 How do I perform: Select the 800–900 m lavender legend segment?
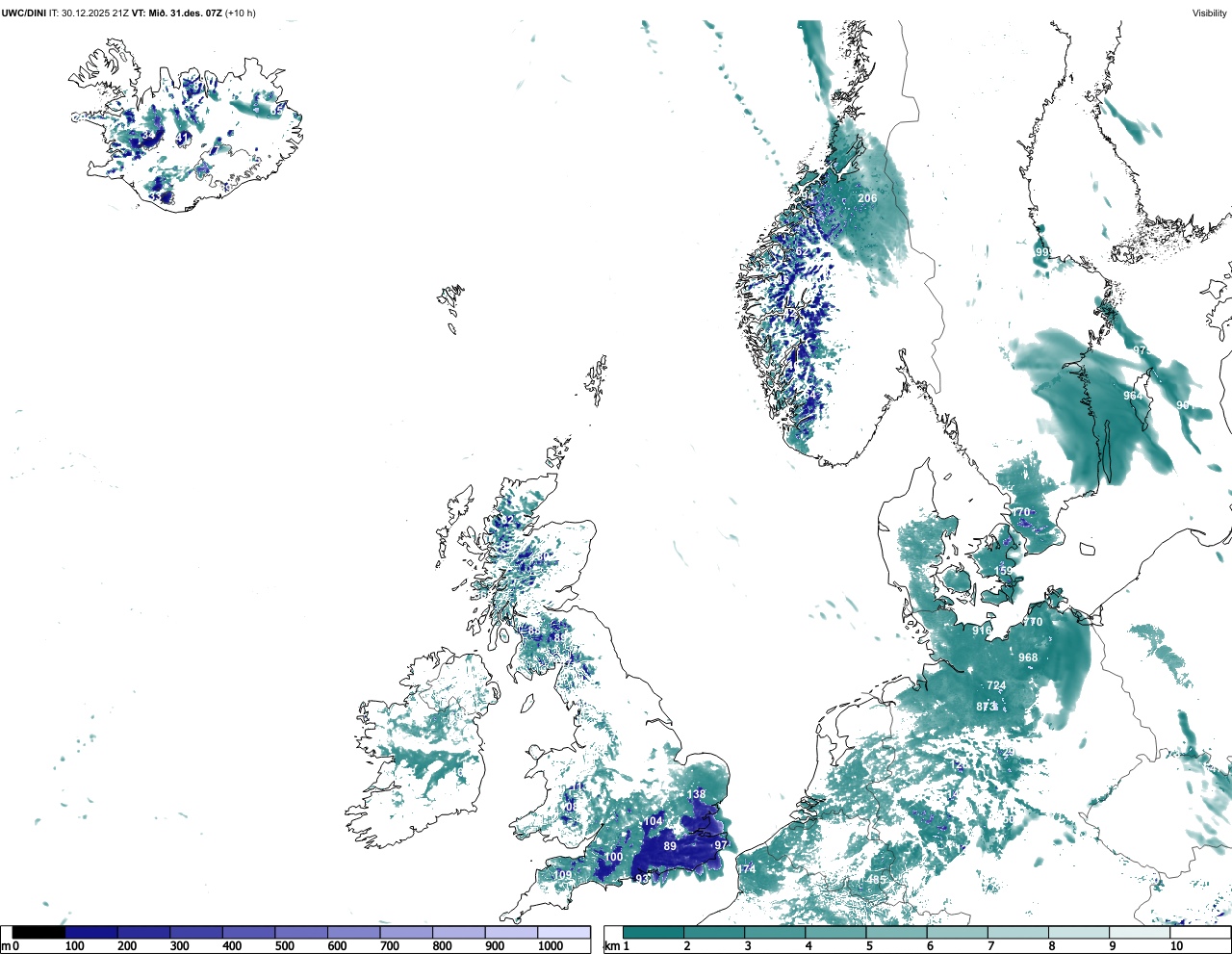click(459, 932)
